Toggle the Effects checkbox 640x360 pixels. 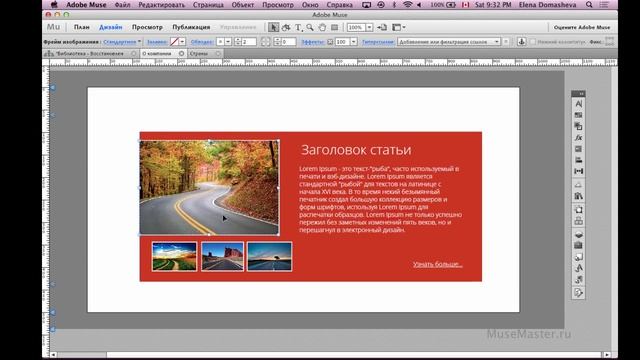coord(330,42)
